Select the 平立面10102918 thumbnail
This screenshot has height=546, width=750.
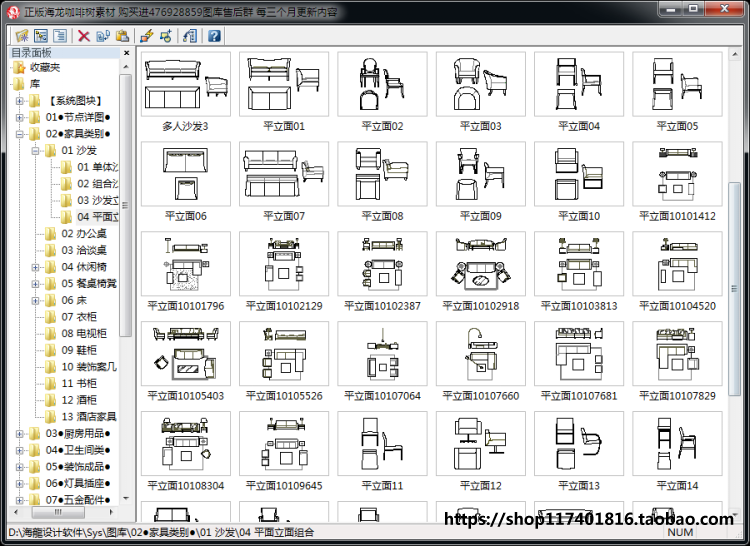coord(481,272)
